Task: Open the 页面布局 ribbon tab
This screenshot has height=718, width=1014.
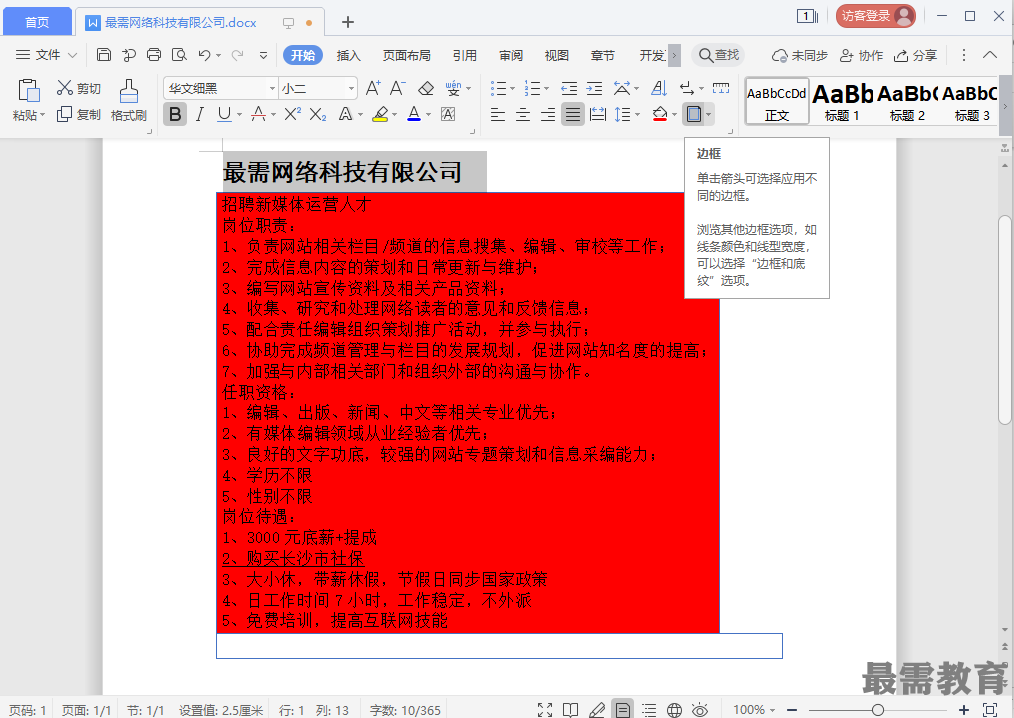Action: (406, 55)
